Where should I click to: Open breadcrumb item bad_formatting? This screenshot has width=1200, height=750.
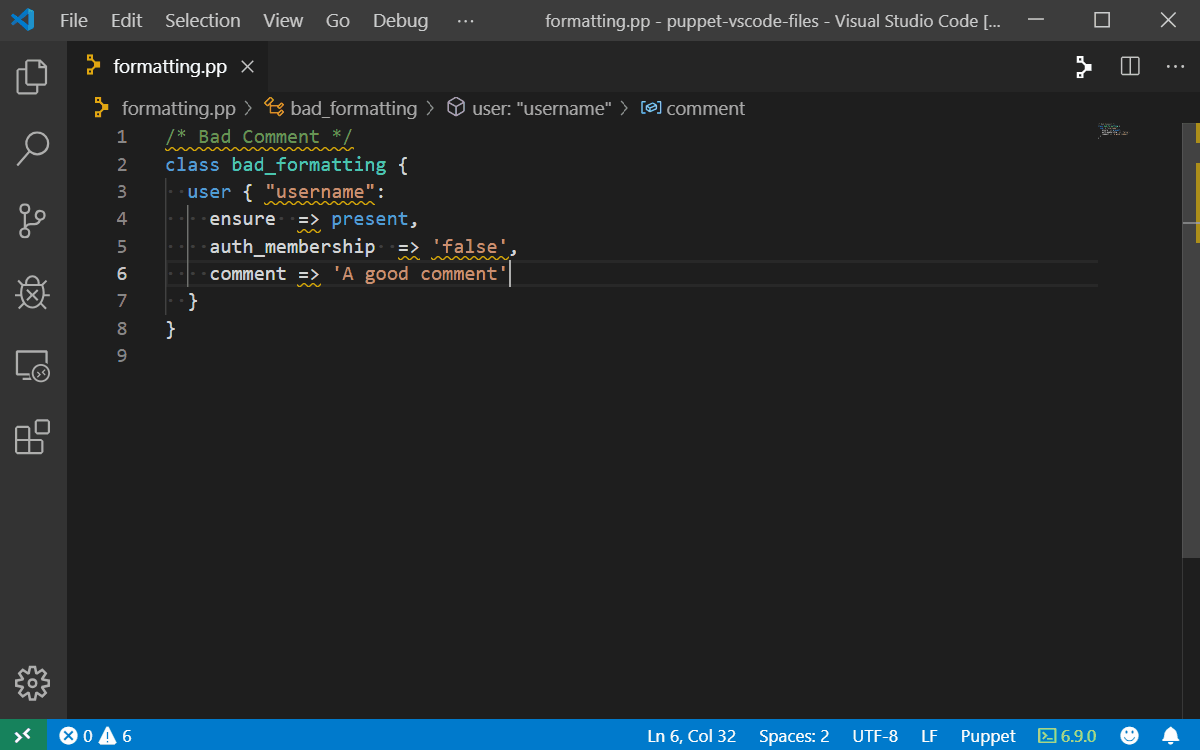354,108
